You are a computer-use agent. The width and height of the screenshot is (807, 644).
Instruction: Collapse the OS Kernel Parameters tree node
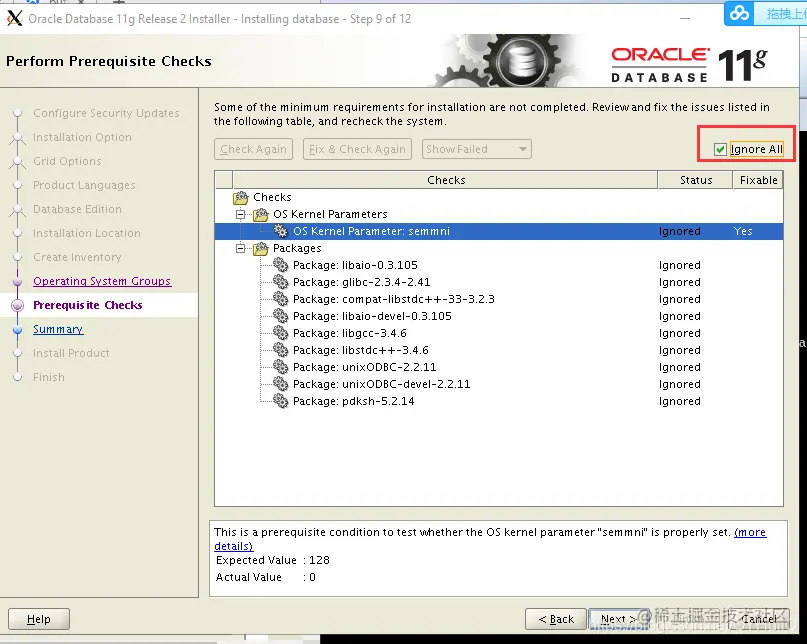tap(240, 214)
